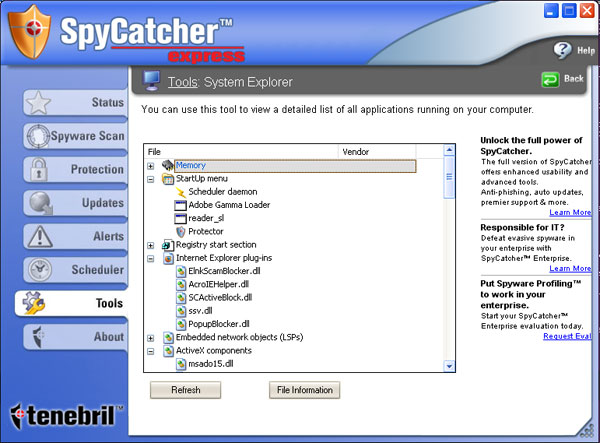Click the green Back arrow icon
Image resolution: width=600 pixels, height=443 pixels.
pos(550,80)
